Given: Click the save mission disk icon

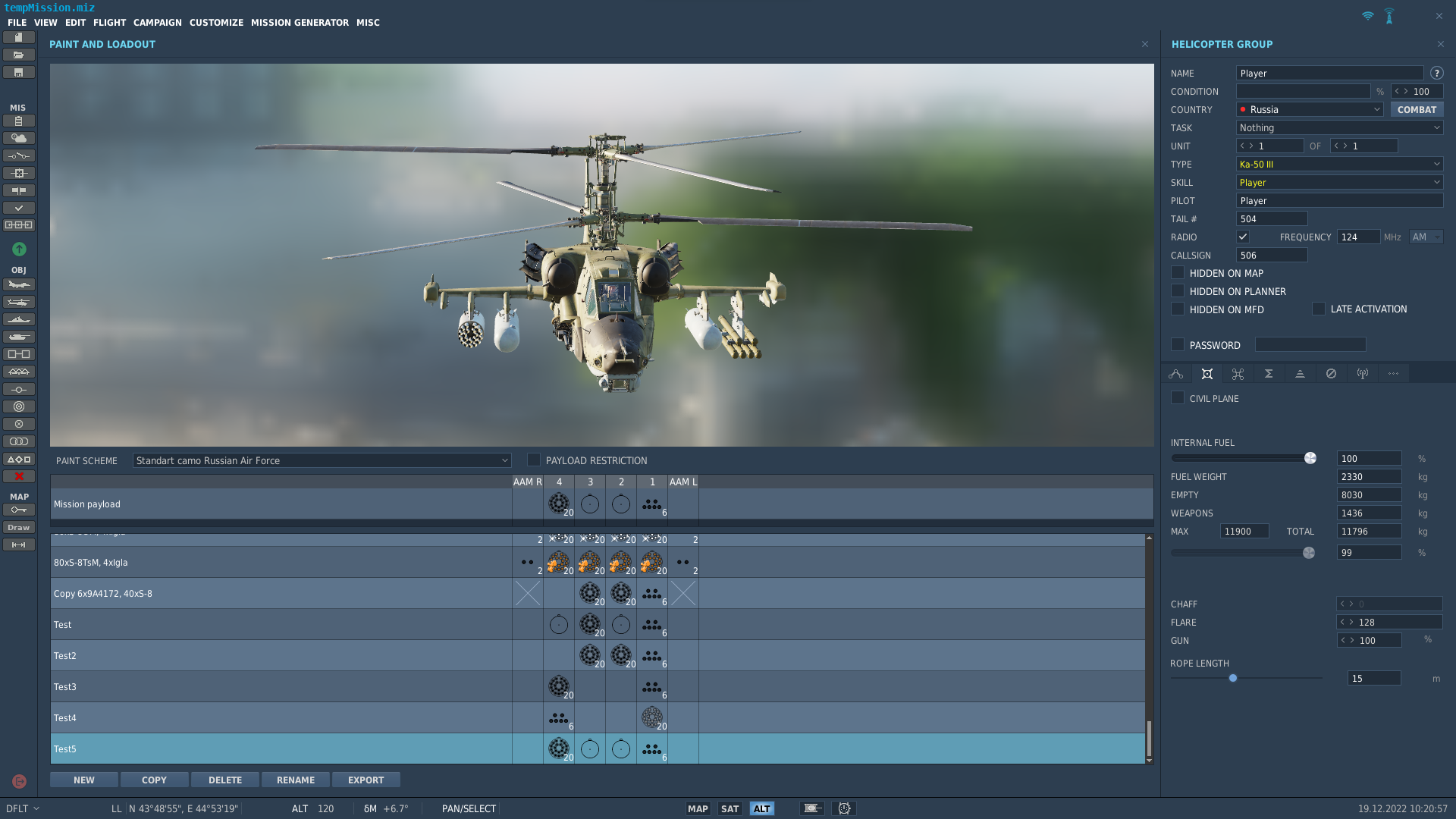Looking at the screenshot, I should (x=19, y=72).
